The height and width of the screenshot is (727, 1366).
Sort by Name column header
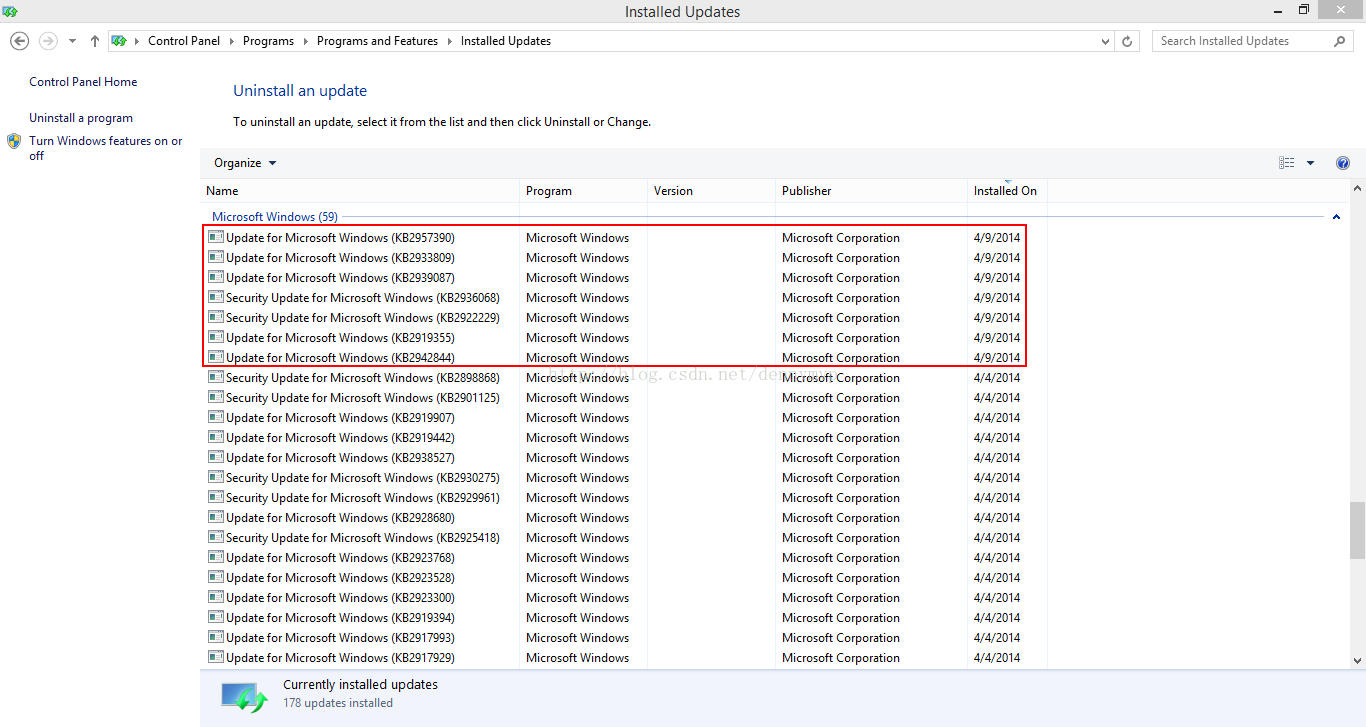[360, 191]
